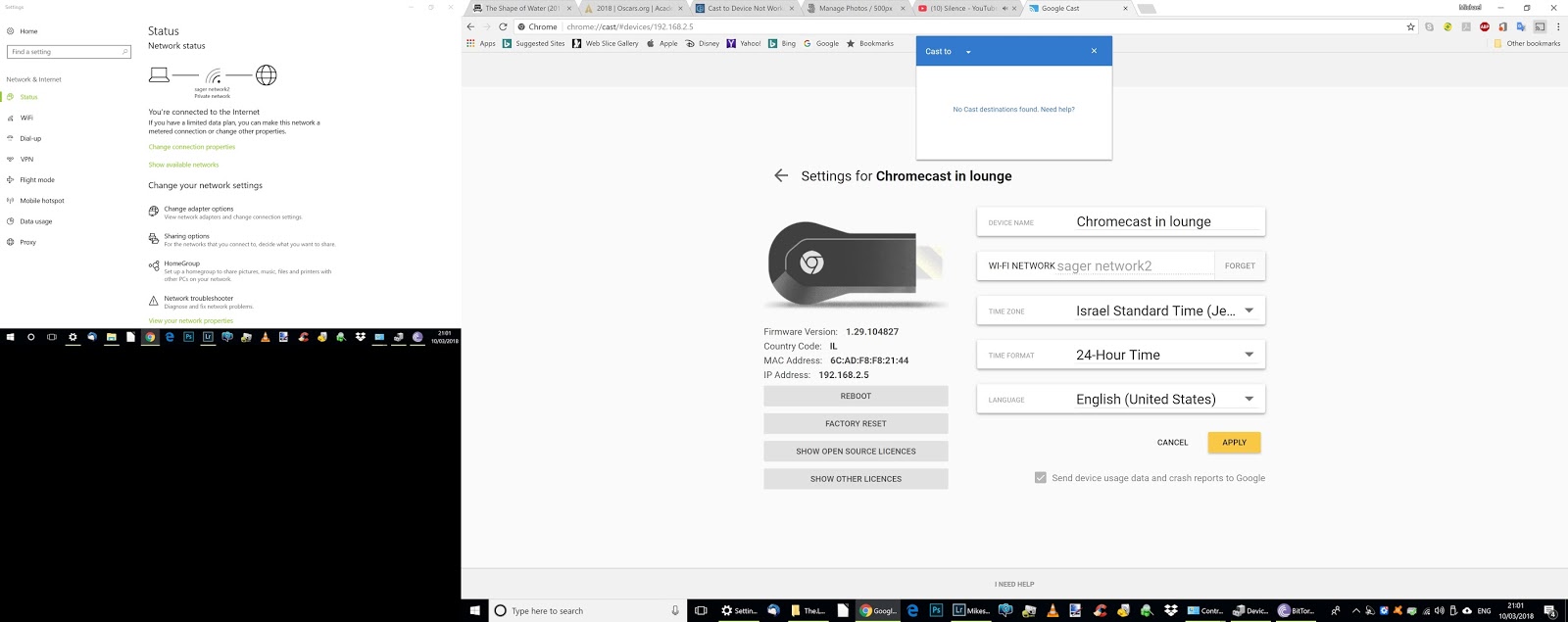Click the Factory Reset button
Image resolution: width=1568 pixels, height=622 pixels.
pos(856,423)
